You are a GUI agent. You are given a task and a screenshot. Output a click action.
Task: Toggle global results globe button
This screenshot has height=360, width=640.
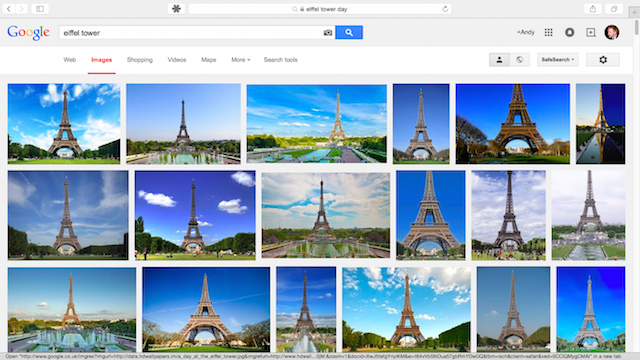pyautogui.click(x=520, y=60)
